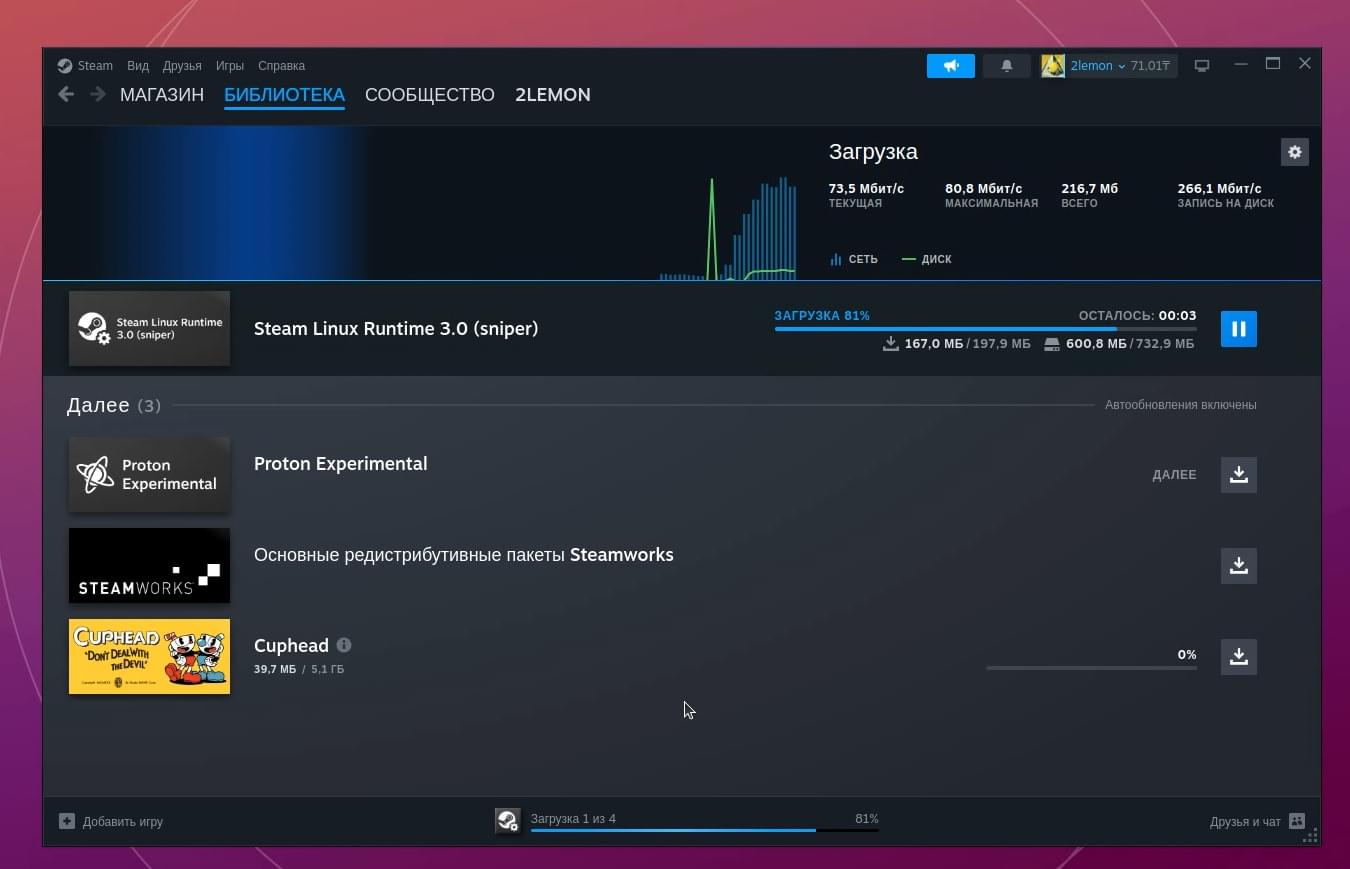Click the СЕТЬ graph legend
Viewport: 1350px width, 869px height.
pos(853,259)
